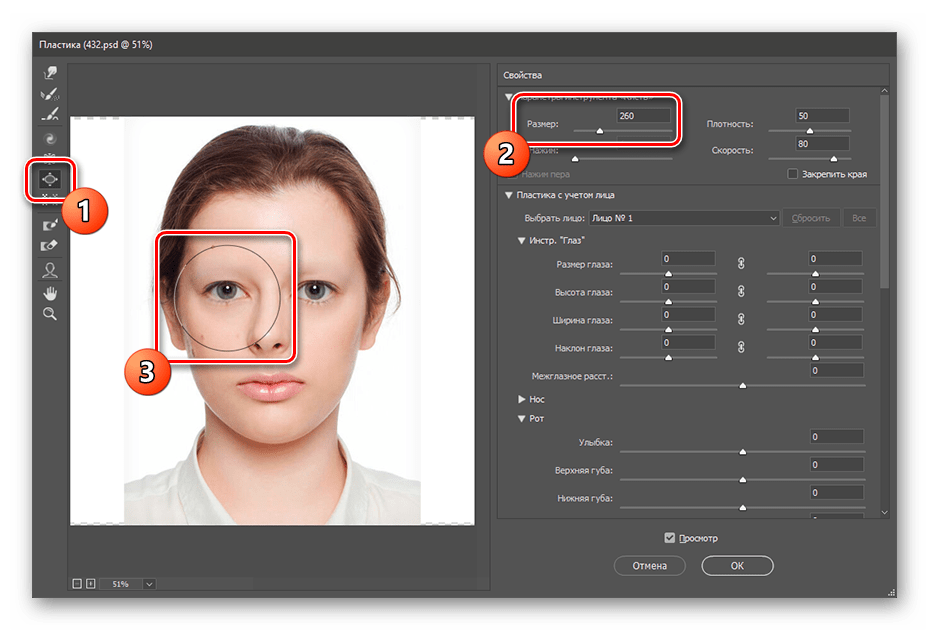Select the Twirl Clockwise tool
Screen dimensions: 929x630
[50, 139]
